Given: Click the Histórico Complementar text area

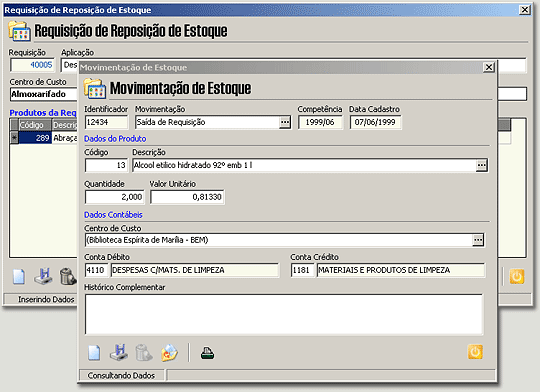Looking at the screenshot, I should pyautogui.click(x=284, y=314).
